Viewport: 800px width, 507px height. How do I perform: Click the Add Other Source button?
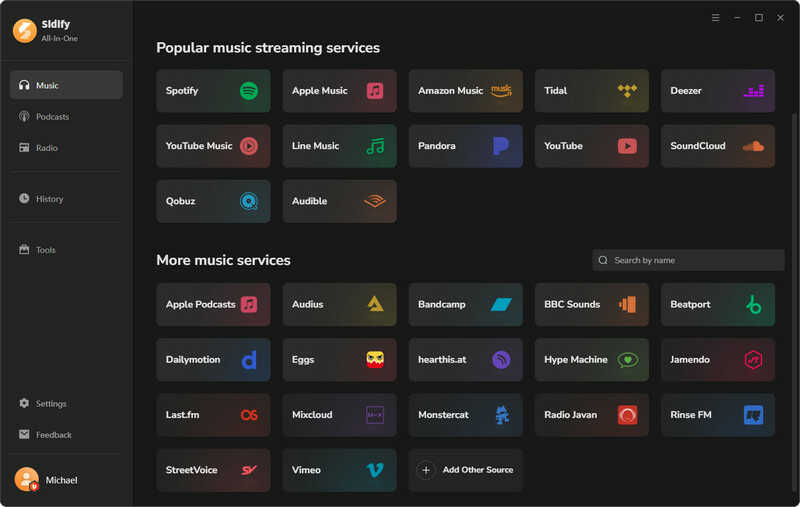(x=465, y=470)
